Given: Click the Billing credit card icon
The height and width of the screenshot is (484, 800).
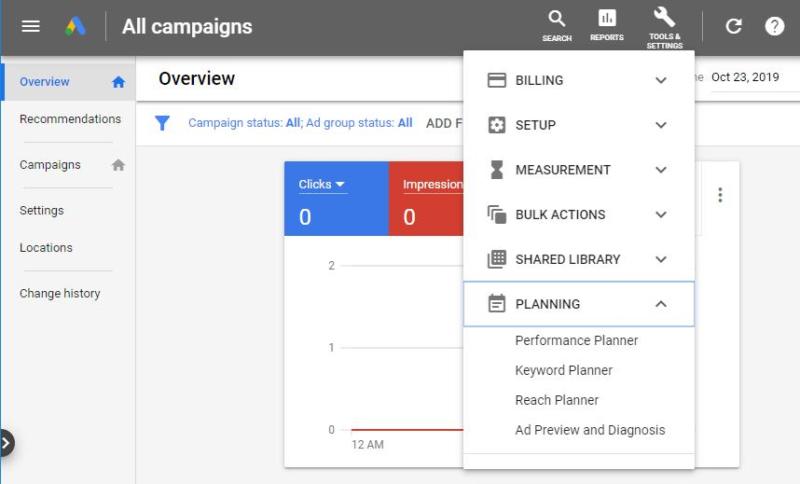Looking at the screenshot, I should tap(496, 80).
